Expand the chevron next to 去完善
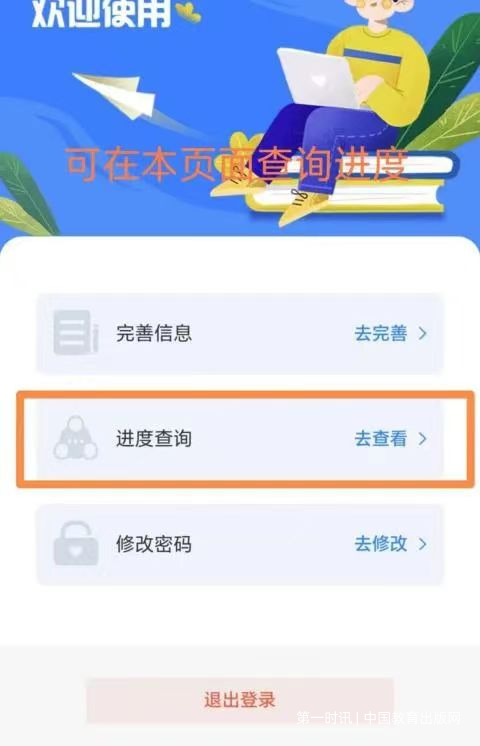 click(x=422, y=333)
